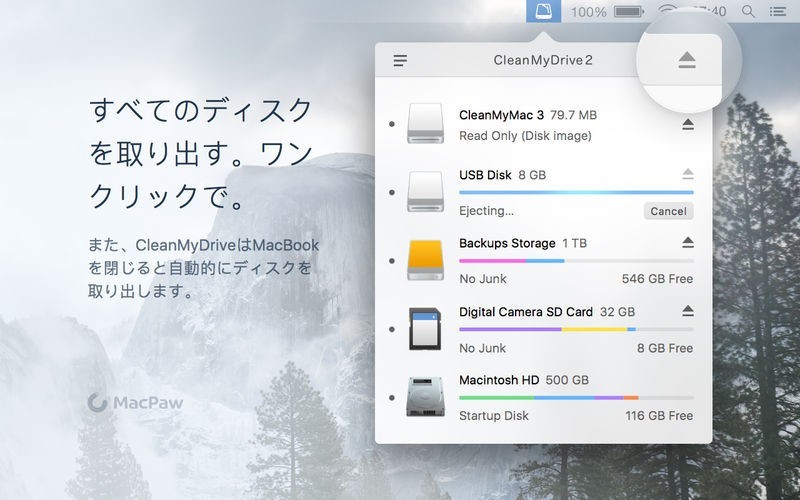Click Backups Storage usage bar
Screen dimensions: 800x500
pos(575,261)
